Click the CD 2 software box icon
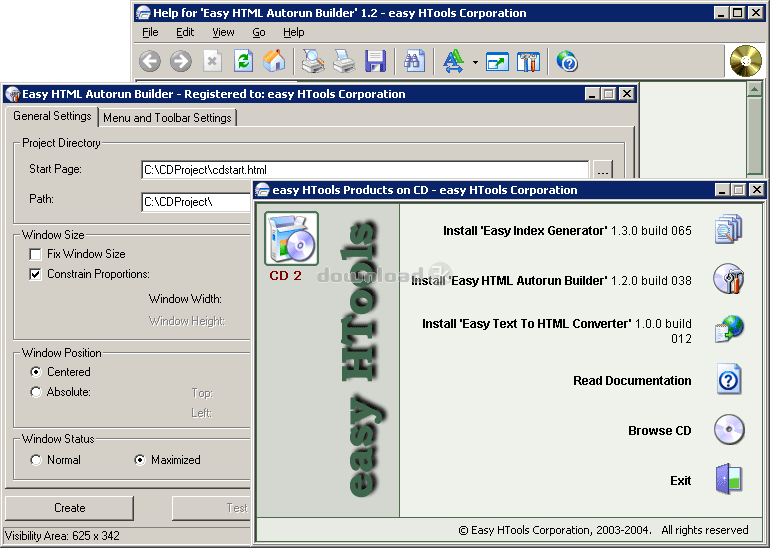The height and width of the screenshot is (548, 770). [291, 239]
